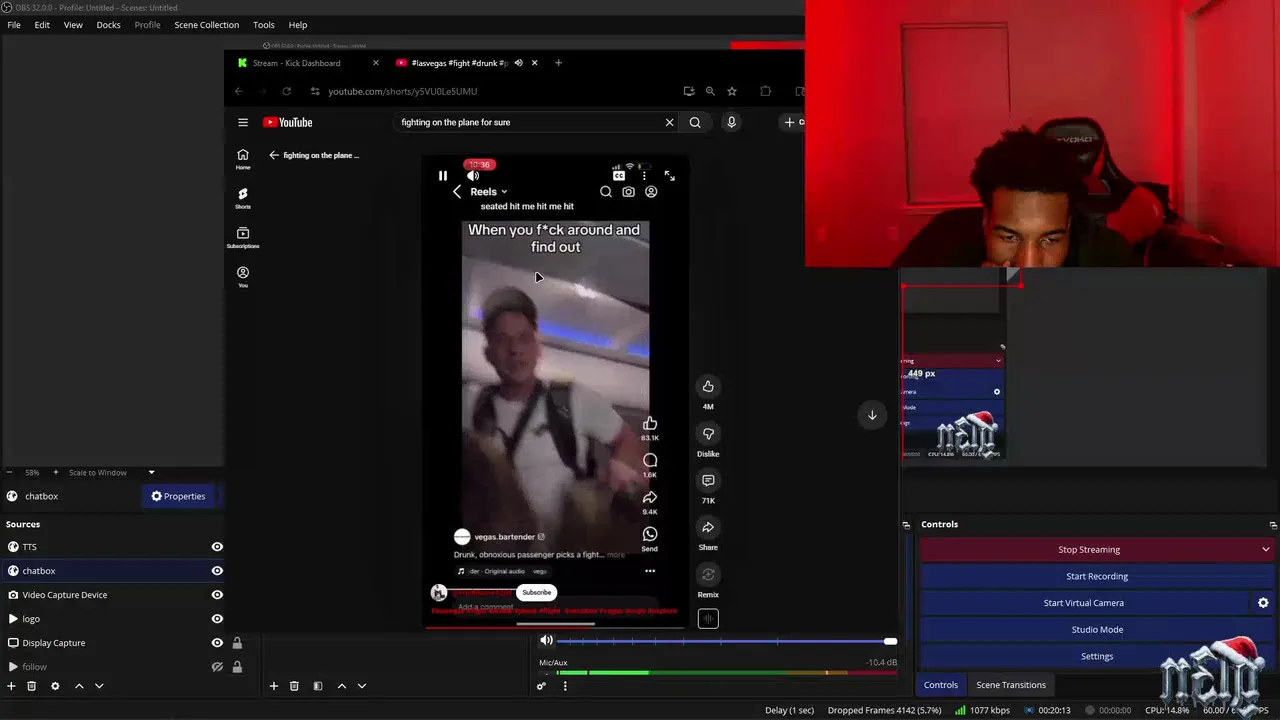Open scene filters icon
Screen dimensions: 1280x720
pos(318,686)
